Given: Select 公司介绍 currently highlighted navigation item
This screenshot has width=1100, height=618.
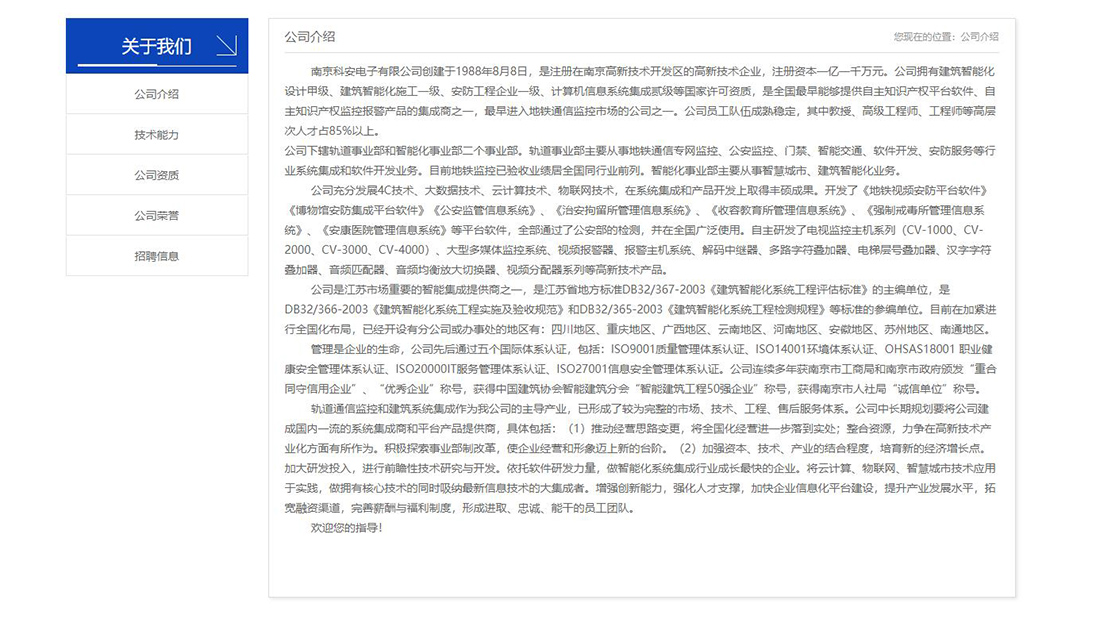Looking at the screenshot, I should [156, 94].
